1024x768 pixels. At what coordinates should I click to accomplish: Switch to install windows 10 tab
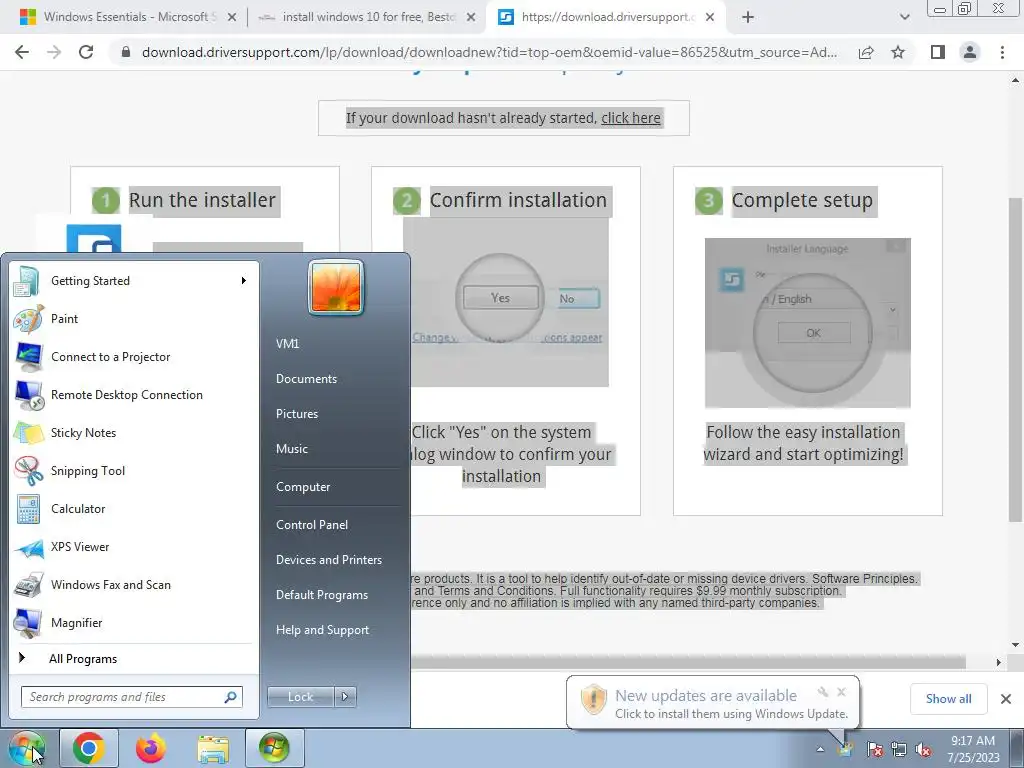(369, 17)
